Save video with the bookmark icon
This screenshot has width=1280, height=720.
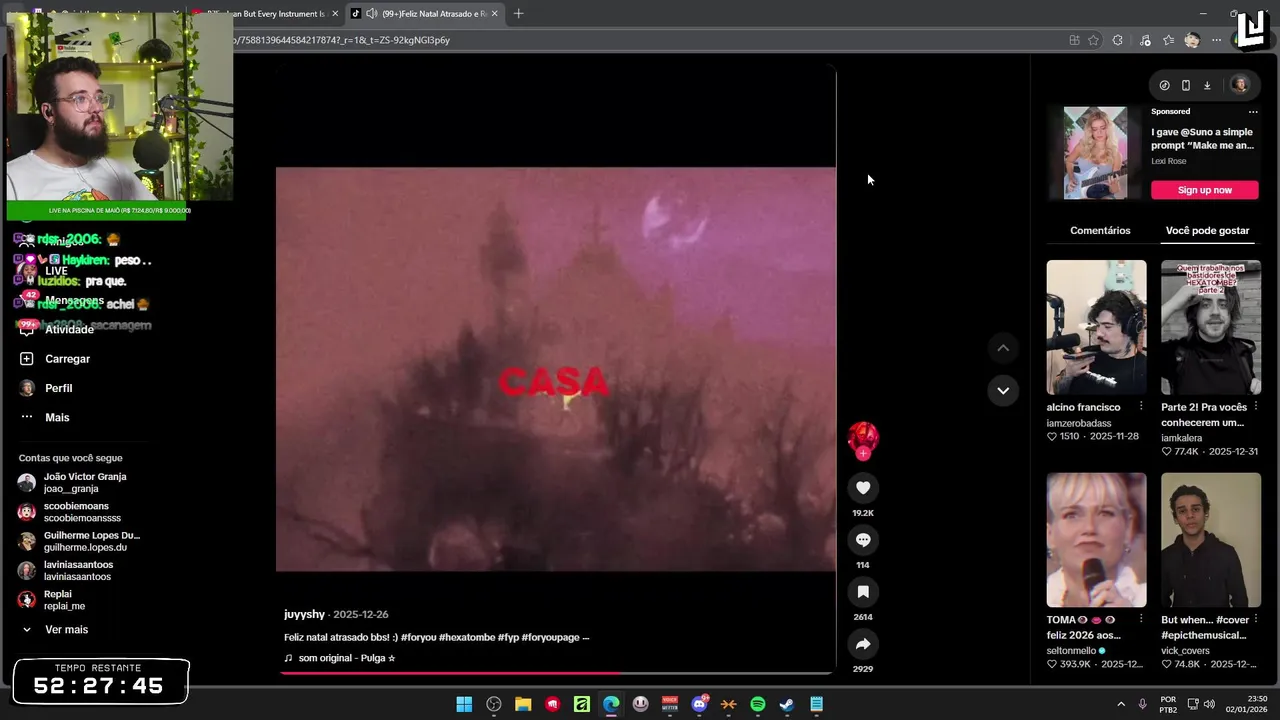pos(863,592)
